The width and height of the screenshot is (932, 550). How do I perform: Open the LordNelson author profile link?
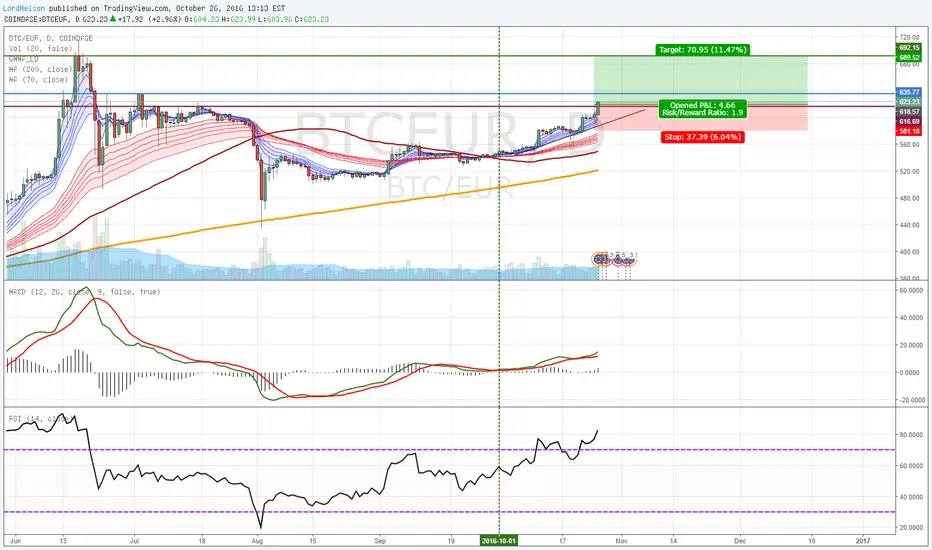pyautogui.click(x=24, y=8)
